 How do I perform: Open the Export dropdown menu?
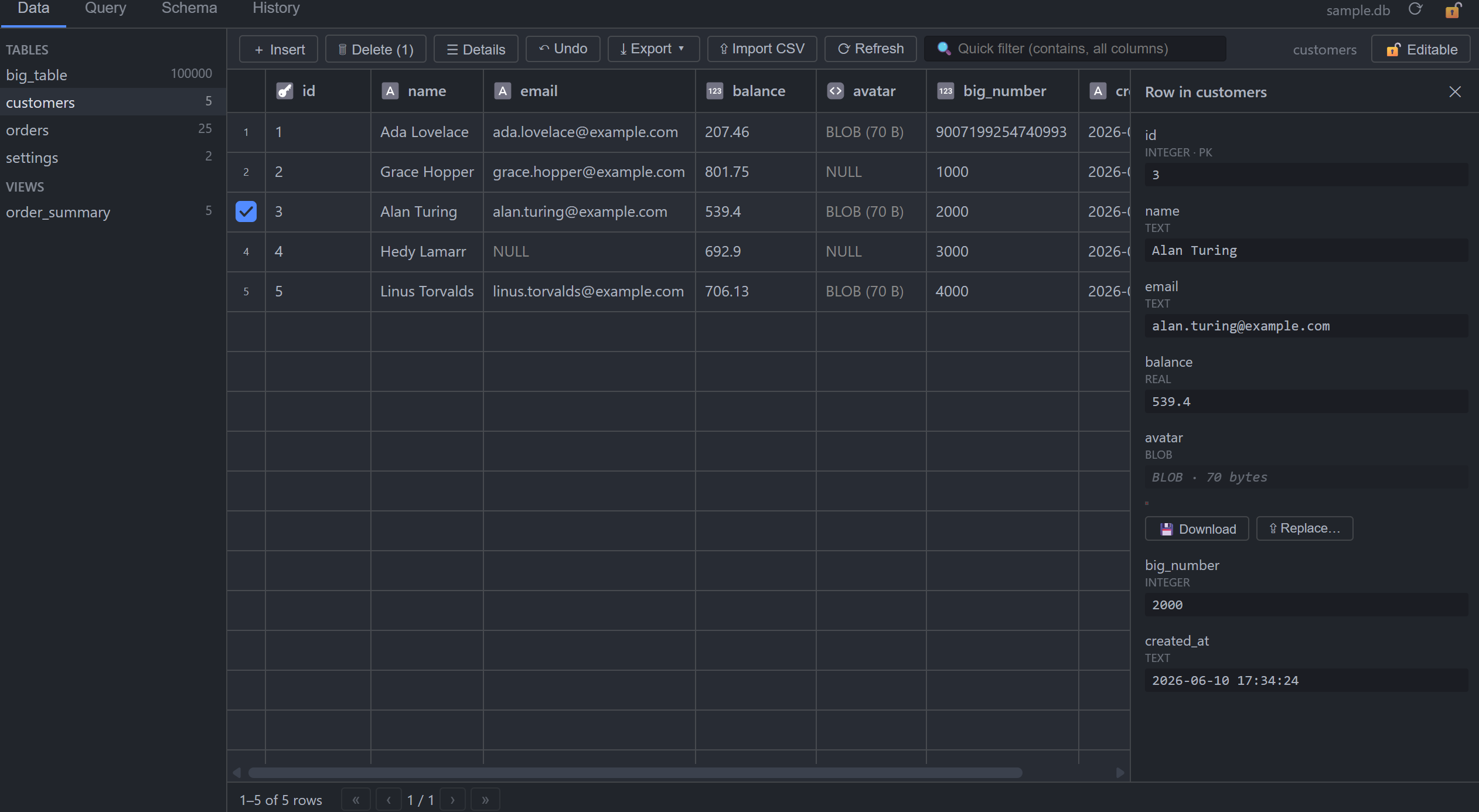pyautogui.click(x=653, y=49)
